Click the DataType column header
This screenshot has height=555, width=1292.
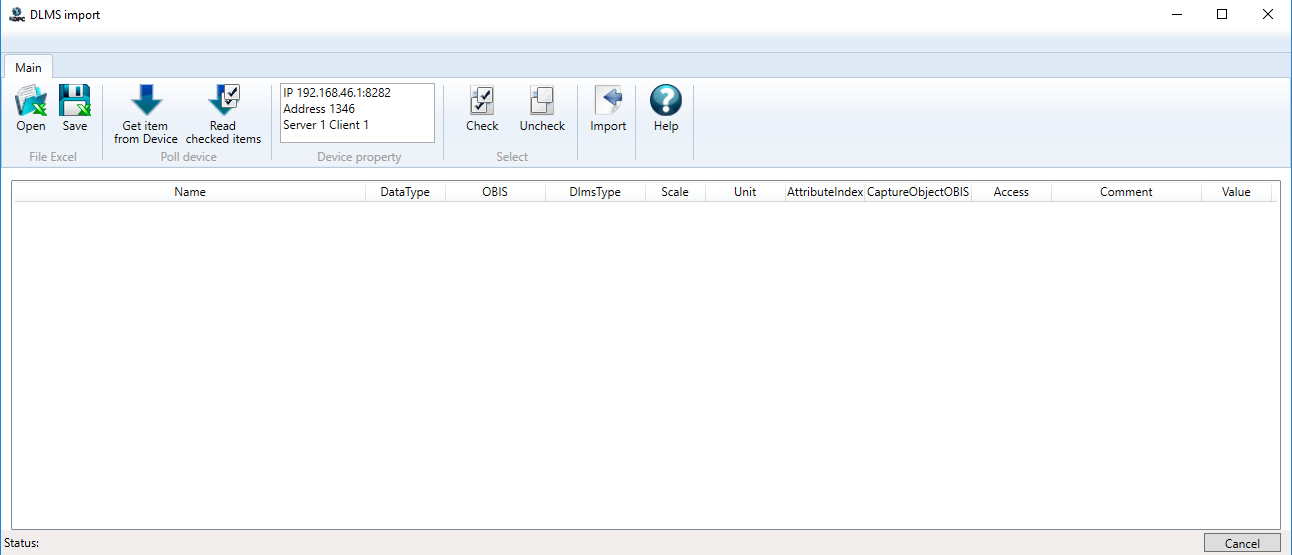(405, 192)
